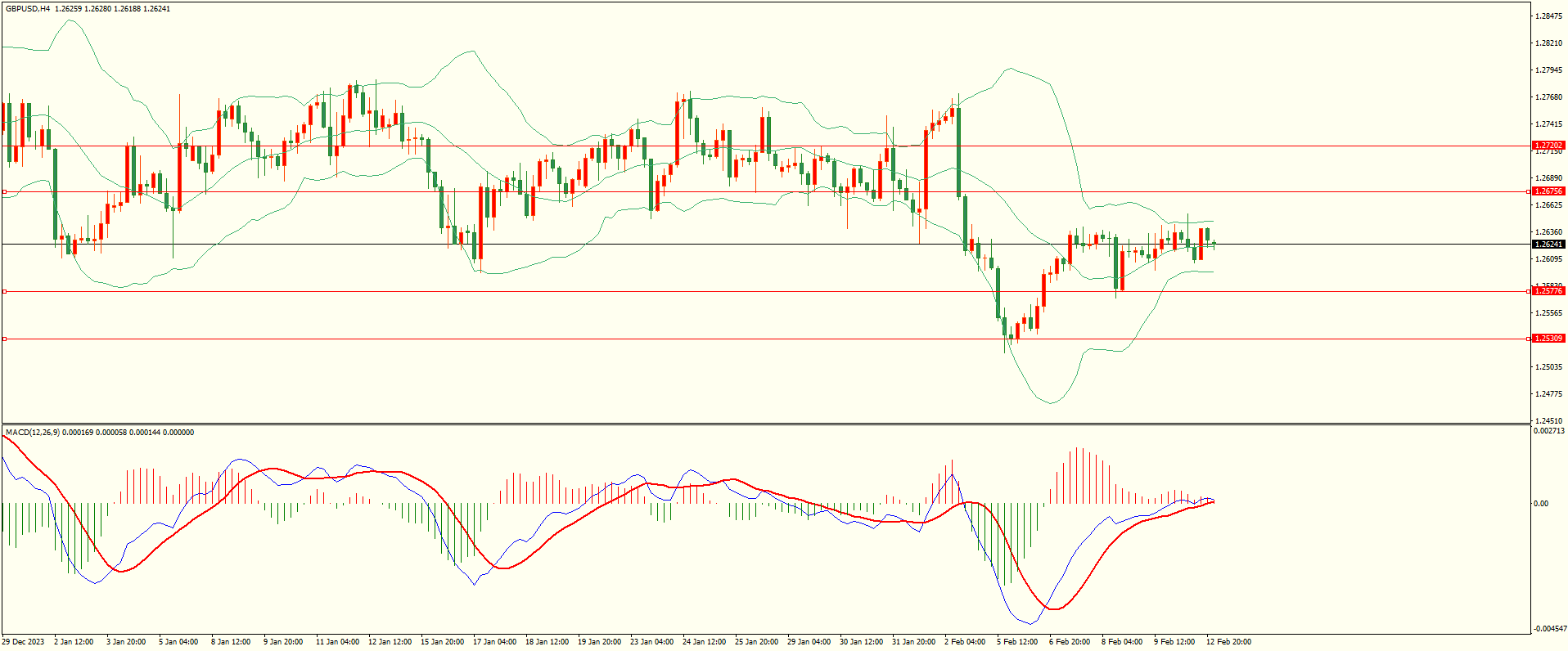Click the 19 Jan 20:00 time axis label
Image resolution: width=1568 pixels, height=651 pixels.
tap(599, 642)
